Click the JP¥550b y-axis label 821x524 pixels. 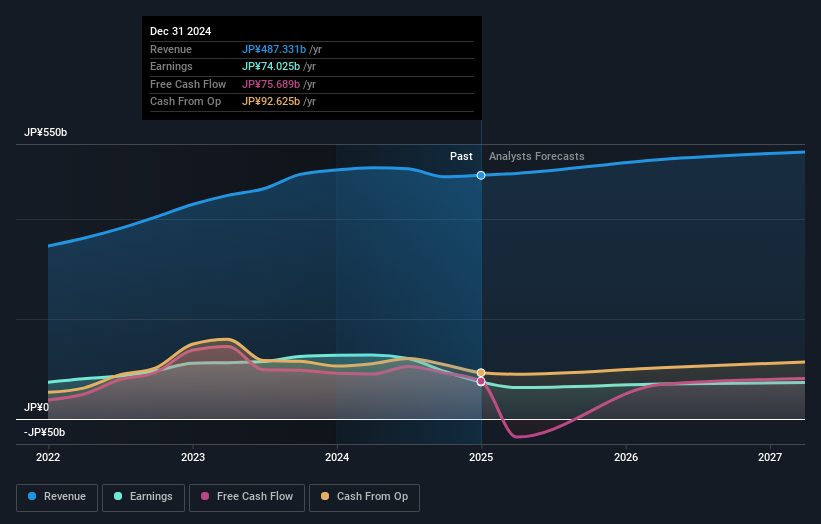46,132
